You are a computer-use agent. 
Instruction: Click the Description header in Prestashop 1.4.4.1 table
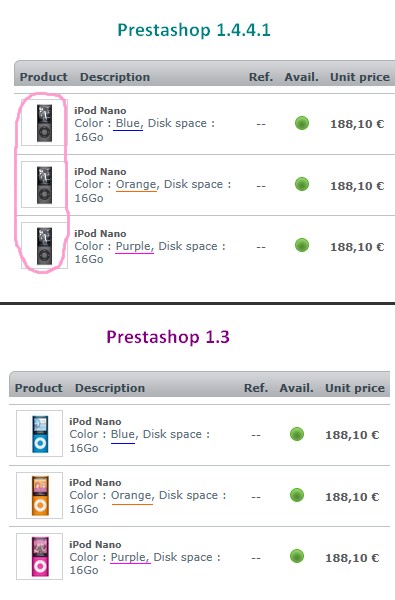(115, 77)
